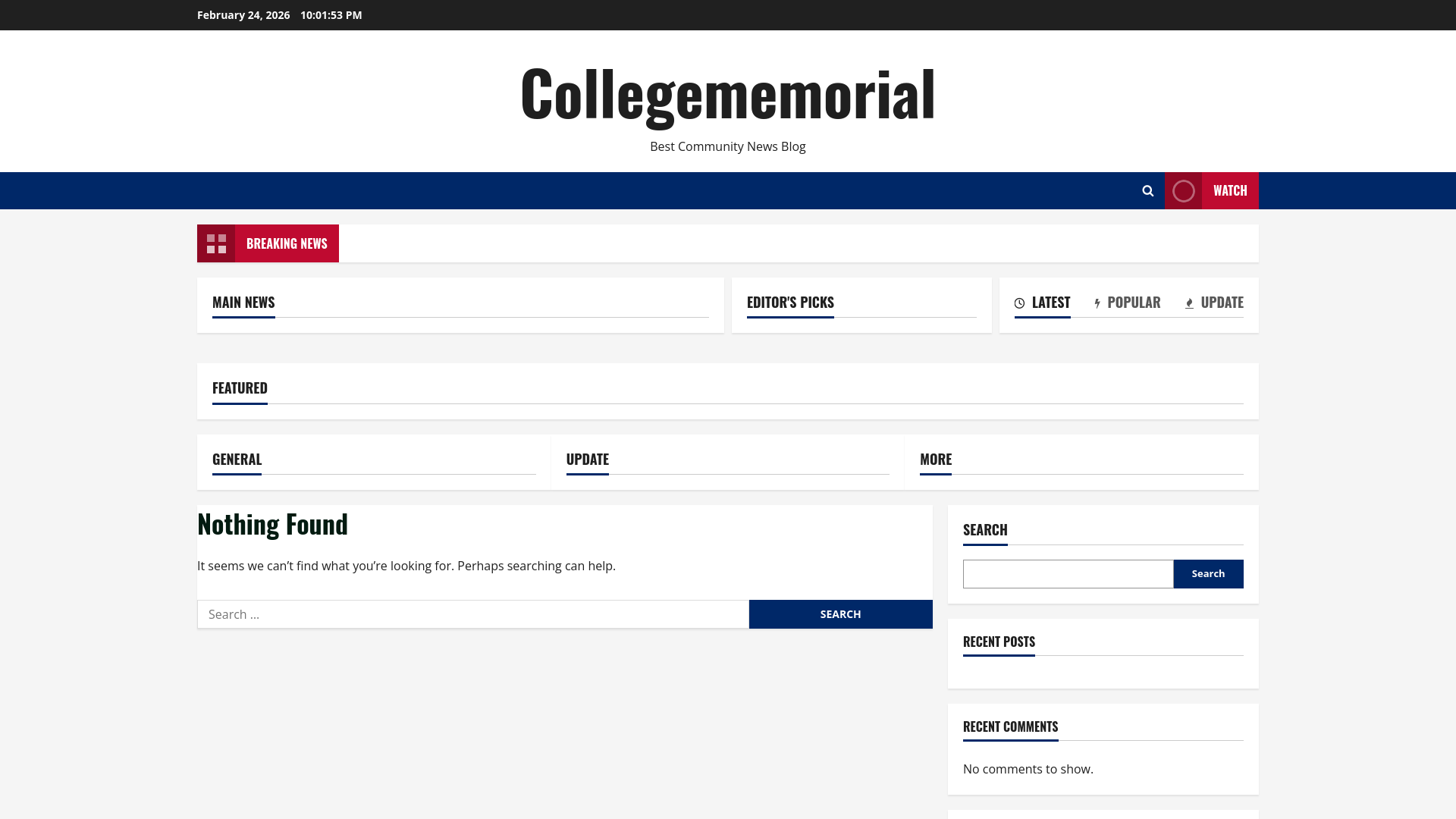Image resolution: width=1456 pixels, height=819 pixels.
Task: Click the 'It seems we can't find' message
Action: pyautogui.click(x=406, y=566)
